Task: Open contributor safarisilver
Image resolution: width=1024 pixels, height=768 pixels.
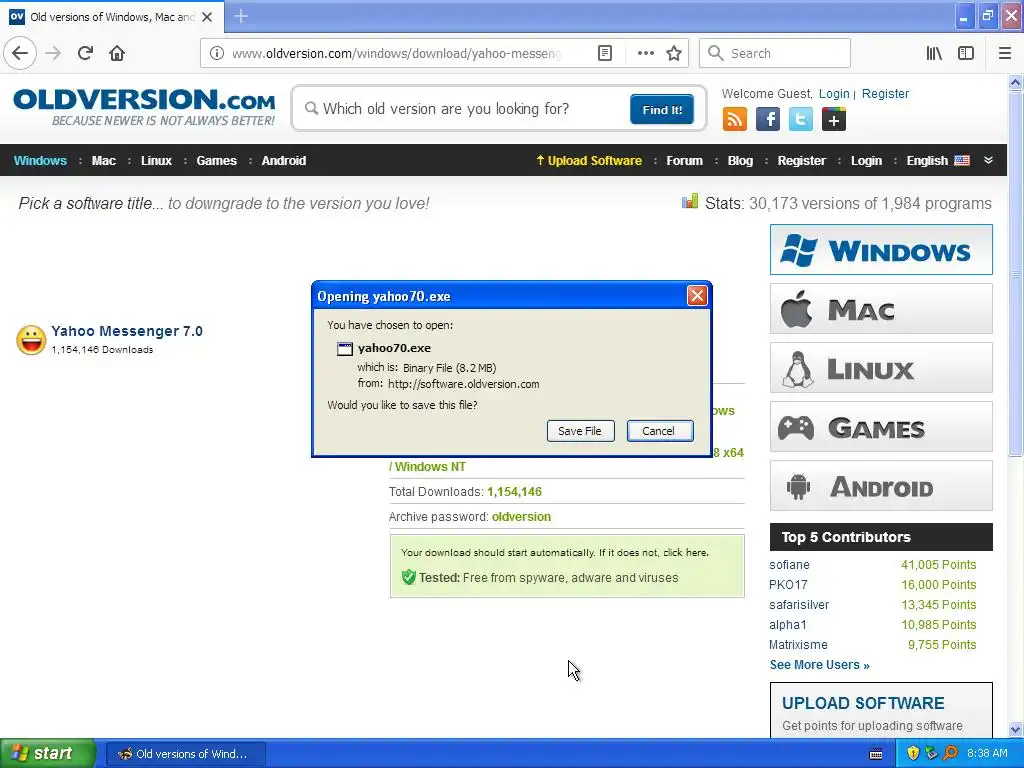Action: pos(799,605)
